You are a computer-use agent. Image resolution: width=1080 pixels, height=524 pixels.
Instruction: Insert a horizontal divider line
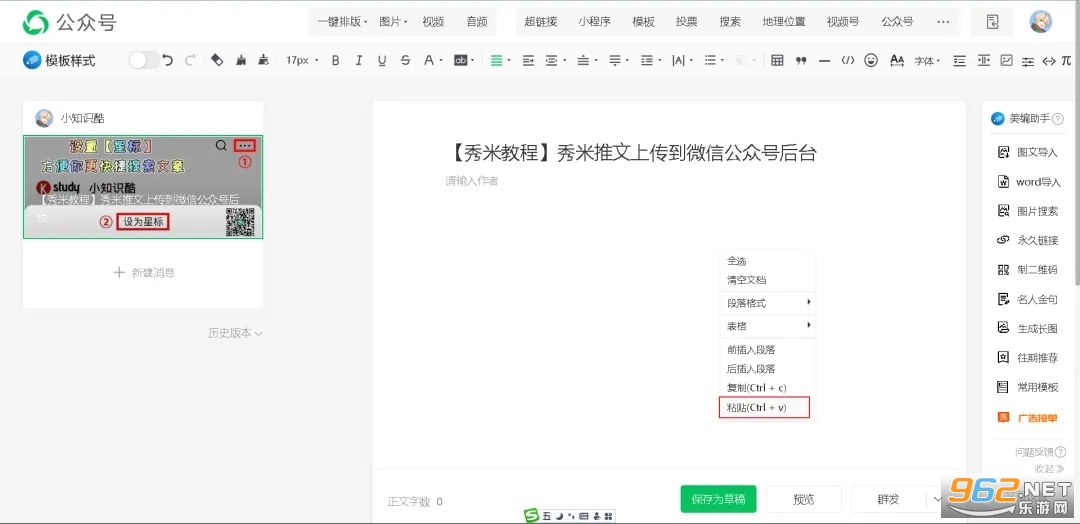[x=824, y=61]
